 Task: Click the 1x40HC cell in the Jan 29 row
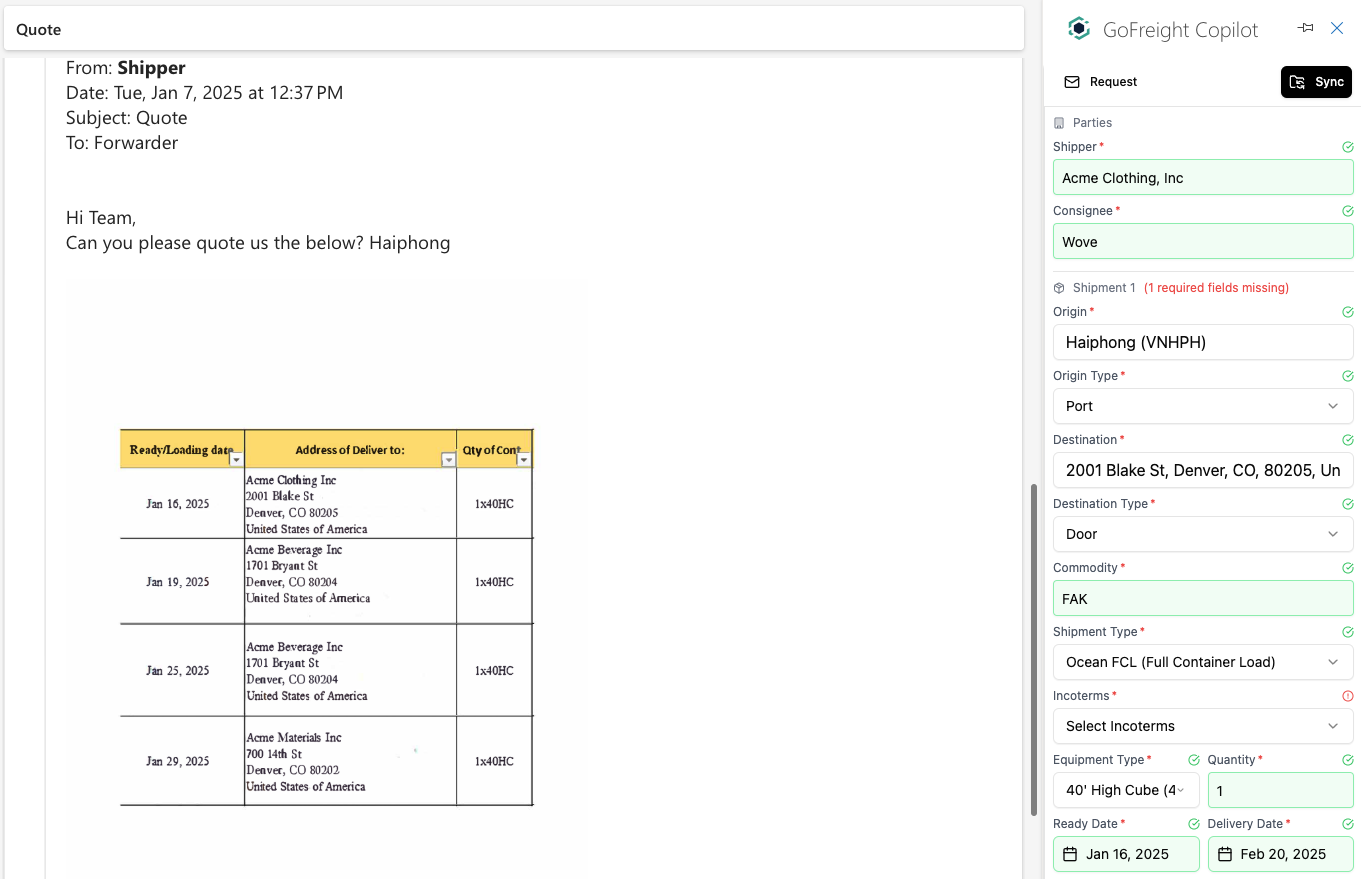click(x=494, y=761)
